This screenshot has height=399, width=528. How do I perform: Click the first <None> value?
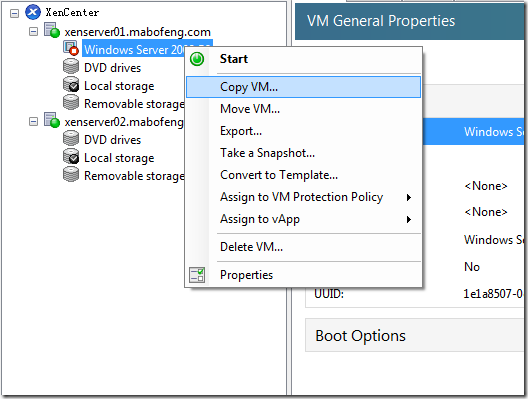pyautogui.click(x=486, y=186)
